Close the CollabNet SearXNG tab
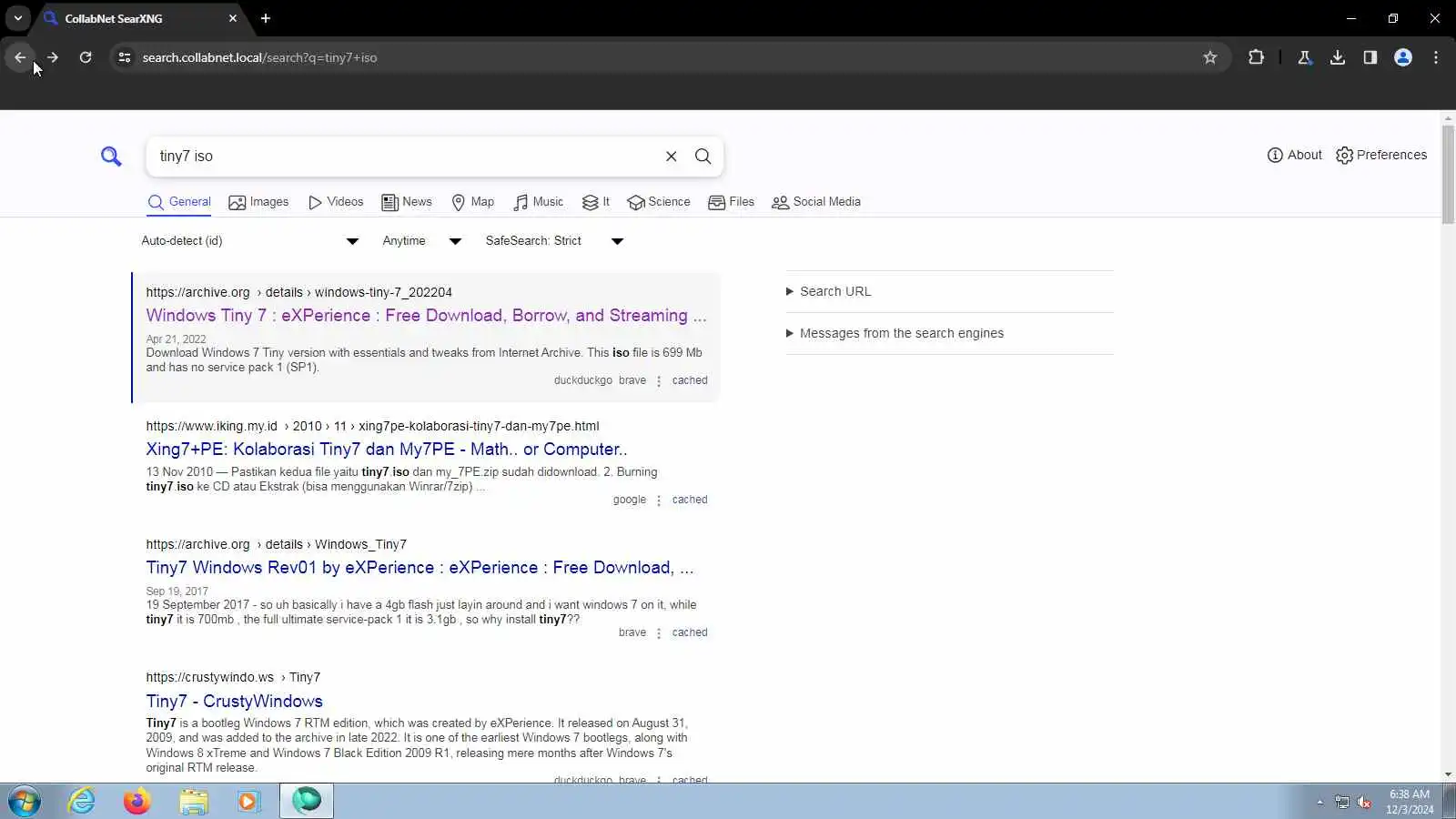The width and height of the screenshot is (1456, 819). click(x=233, y=18)
